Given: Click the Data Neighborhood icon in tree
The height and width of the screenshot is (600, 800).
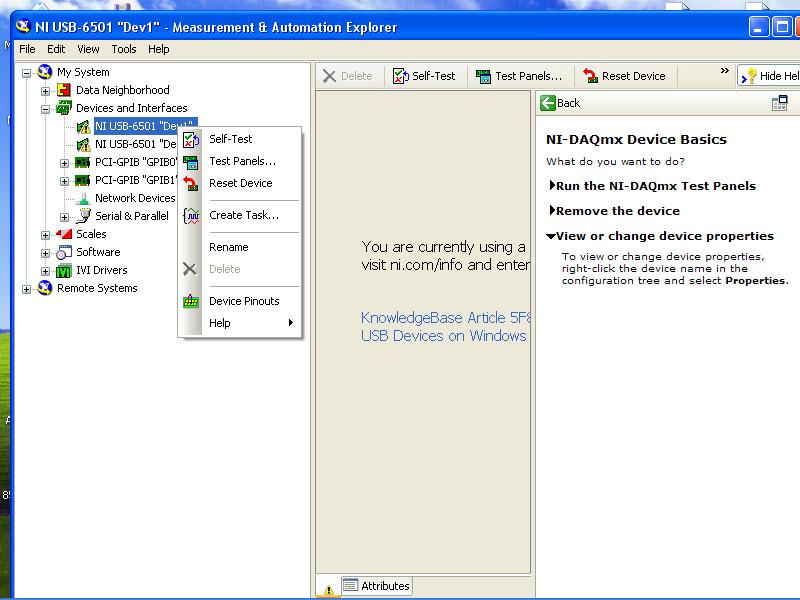Looking at the screenshot, I should tap(64, 90).
